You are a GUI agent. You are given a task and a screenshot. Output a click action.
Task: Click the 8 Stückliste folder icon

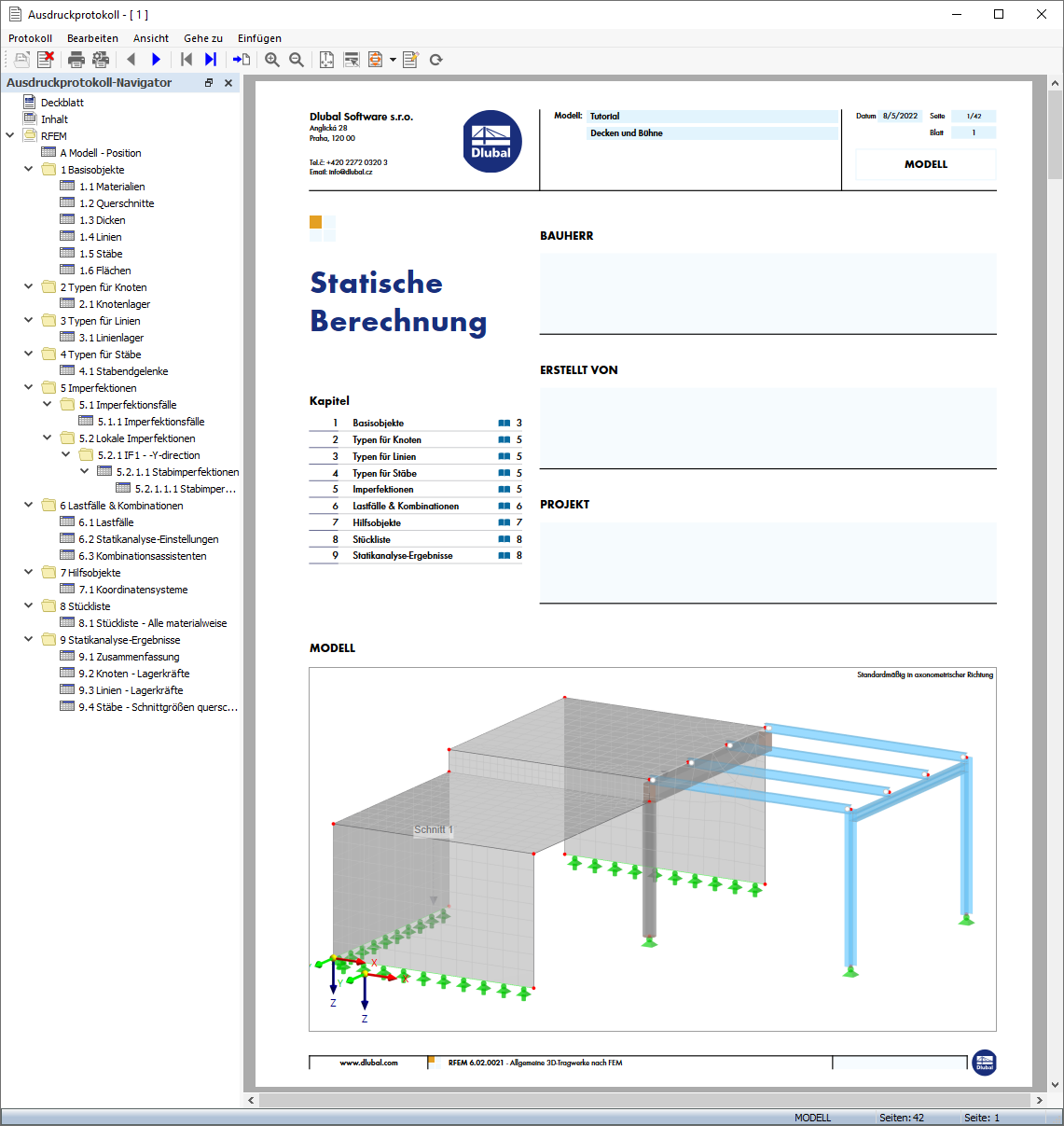click(48, 605)
